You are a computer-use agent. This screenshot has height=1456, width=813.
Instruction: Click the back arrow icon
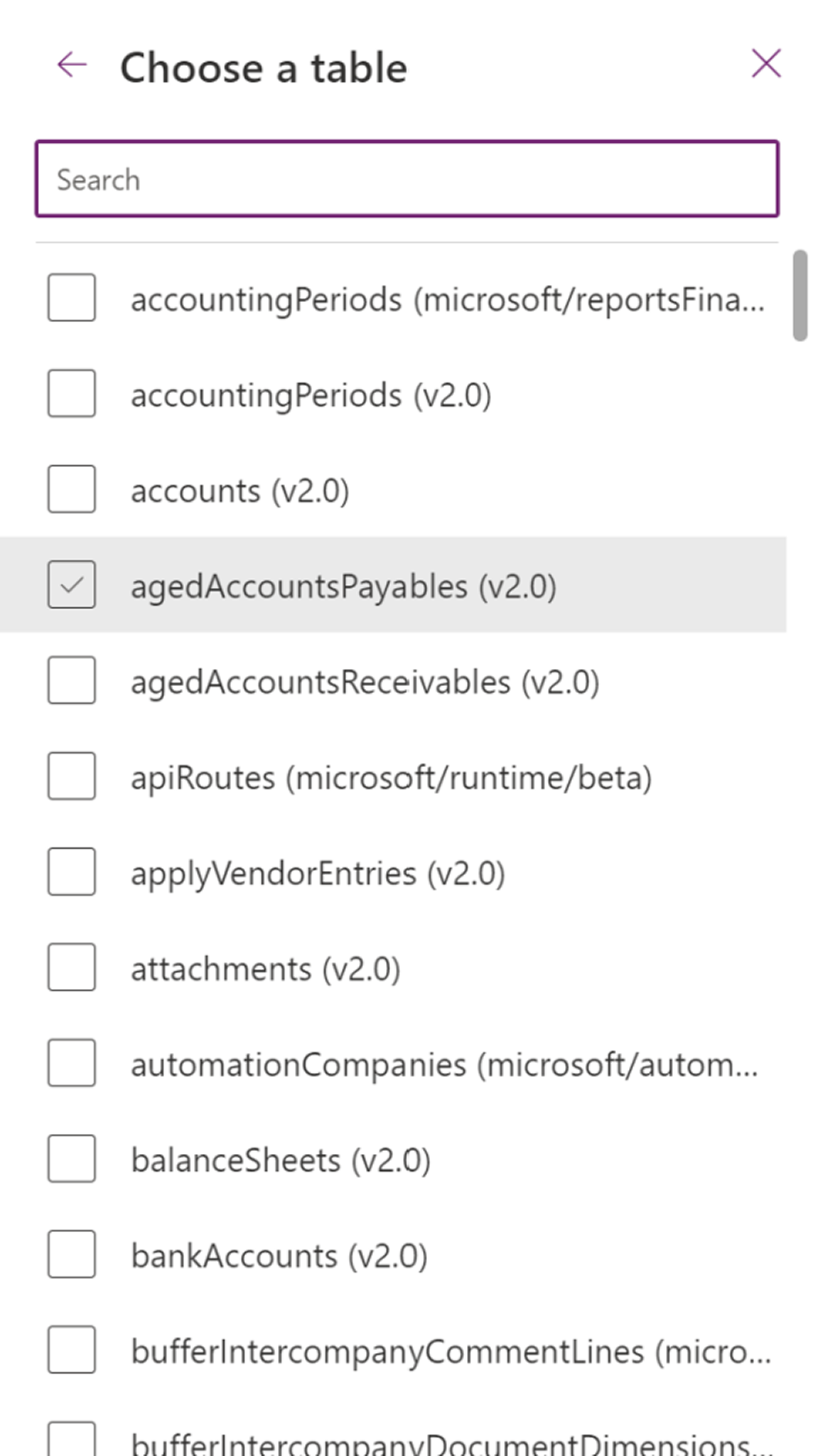click(72, 65)
